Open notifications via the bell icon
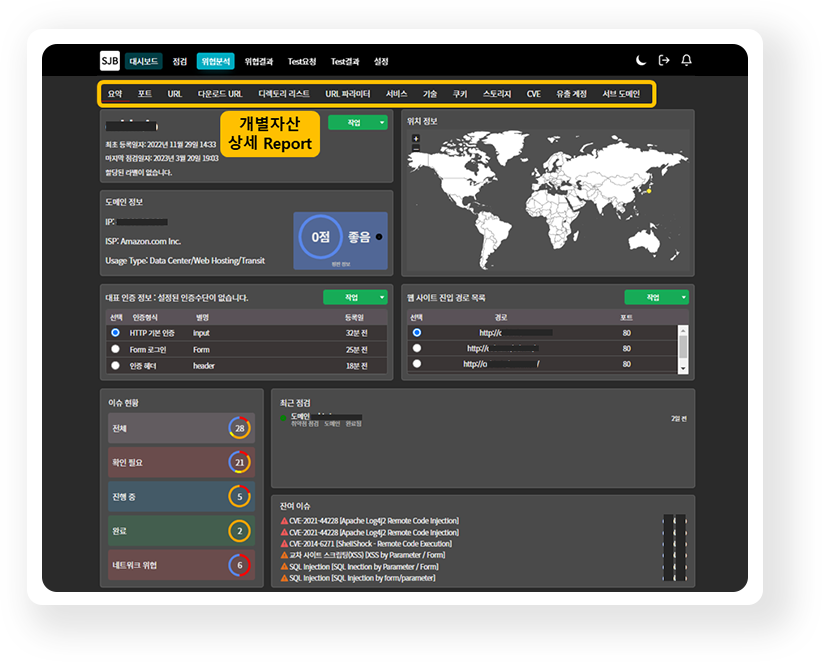822x662 pixels. (686, 61)
